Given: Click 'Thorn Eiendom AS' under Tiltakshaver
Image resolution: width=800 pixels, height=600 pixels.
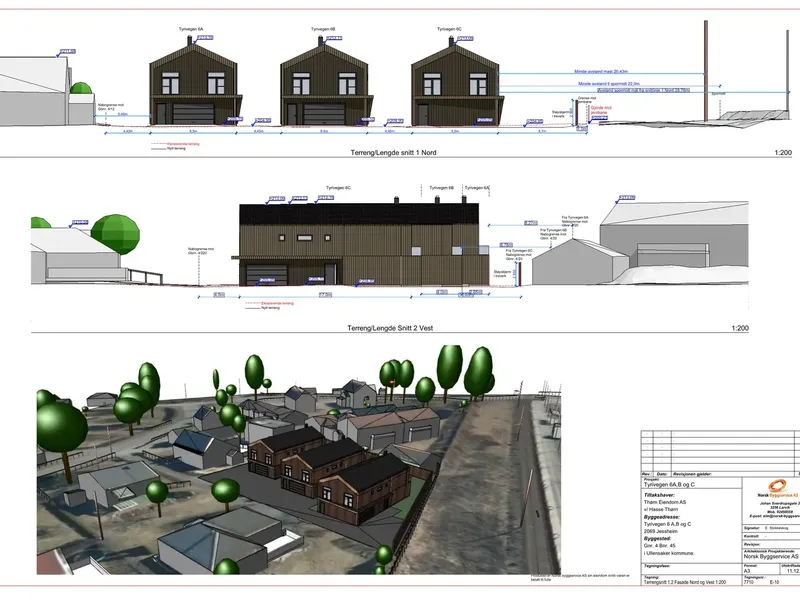Looking at the screenshot, I should click(665, 502).
